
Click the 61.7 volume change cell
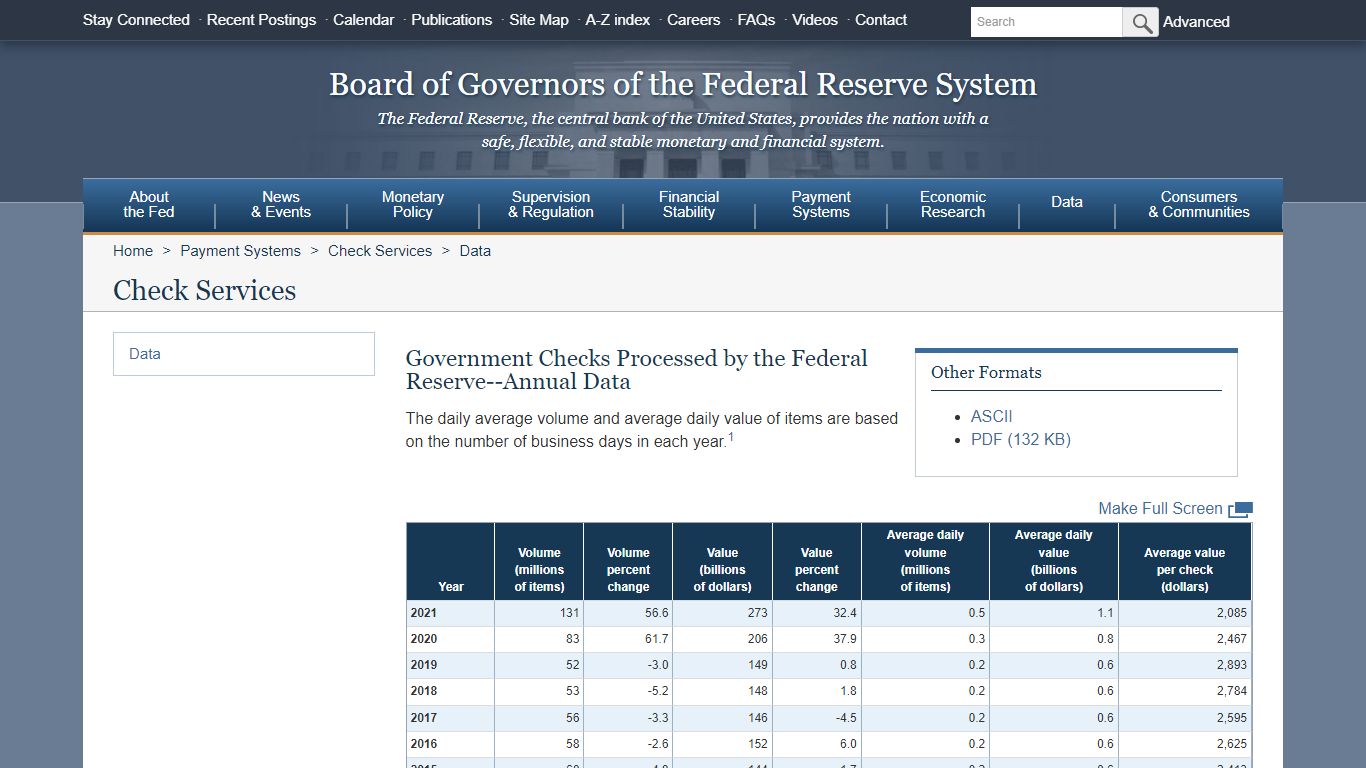tap(628, 639)
